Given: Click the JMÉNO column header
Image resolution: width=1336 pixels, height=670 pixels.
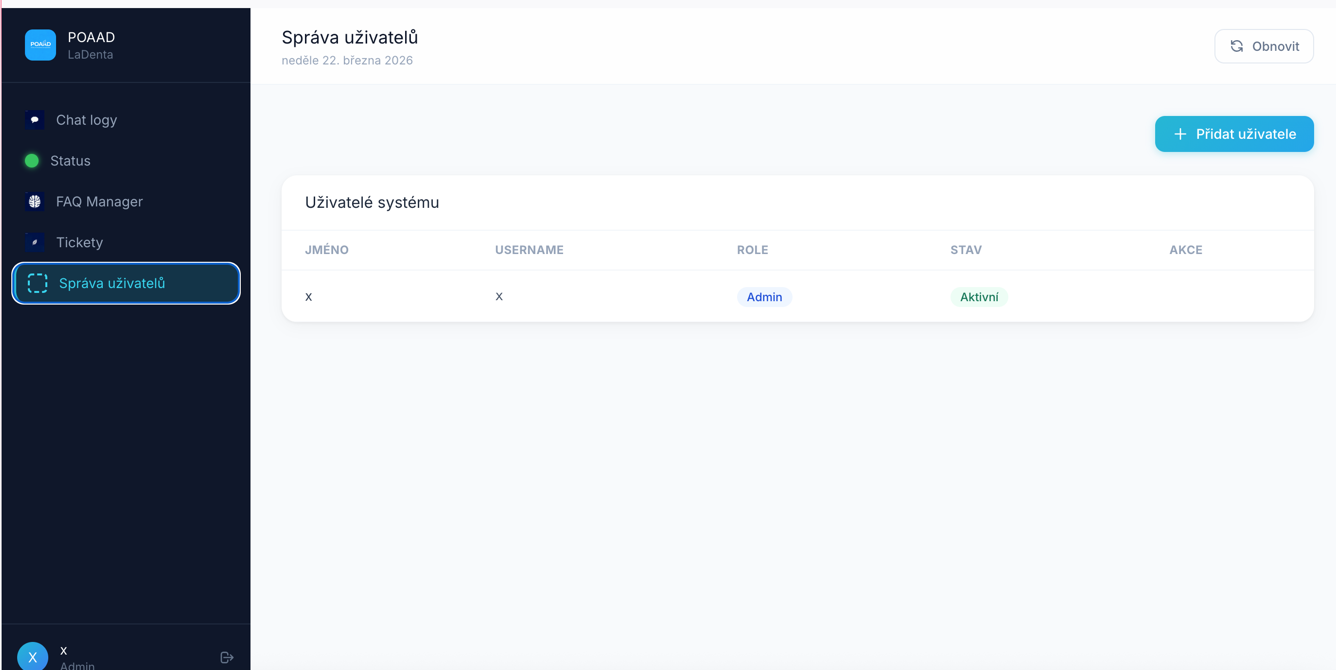Looking at the screenshot, I should pos(327,250).
